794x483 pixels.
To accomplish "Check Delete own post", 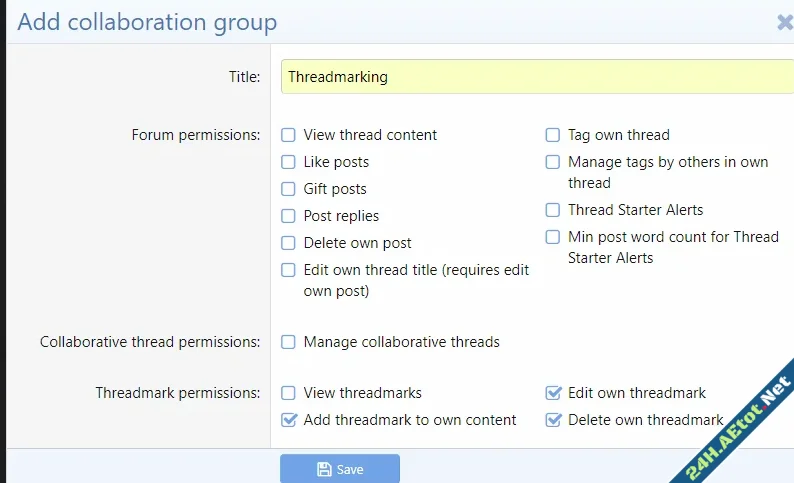I will click(288, 243).
